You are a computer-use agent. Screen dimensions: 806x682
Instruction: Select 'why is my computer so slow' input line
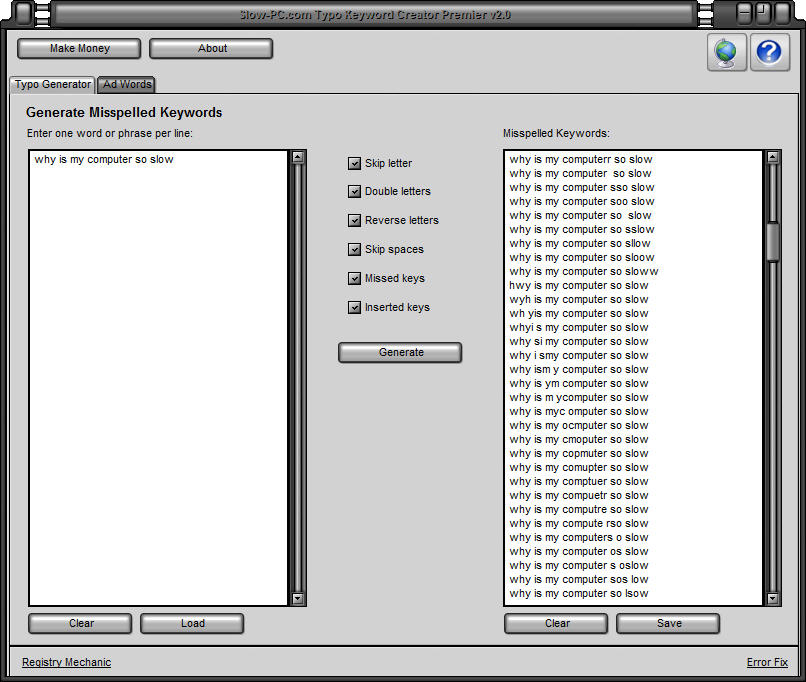point(104,159)
